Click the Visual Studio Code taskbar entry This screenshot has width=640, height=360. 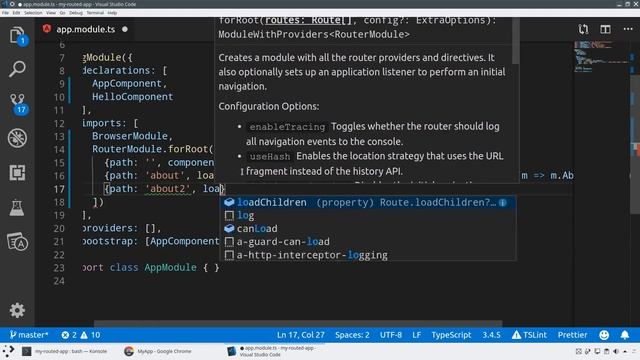(273, 351)
